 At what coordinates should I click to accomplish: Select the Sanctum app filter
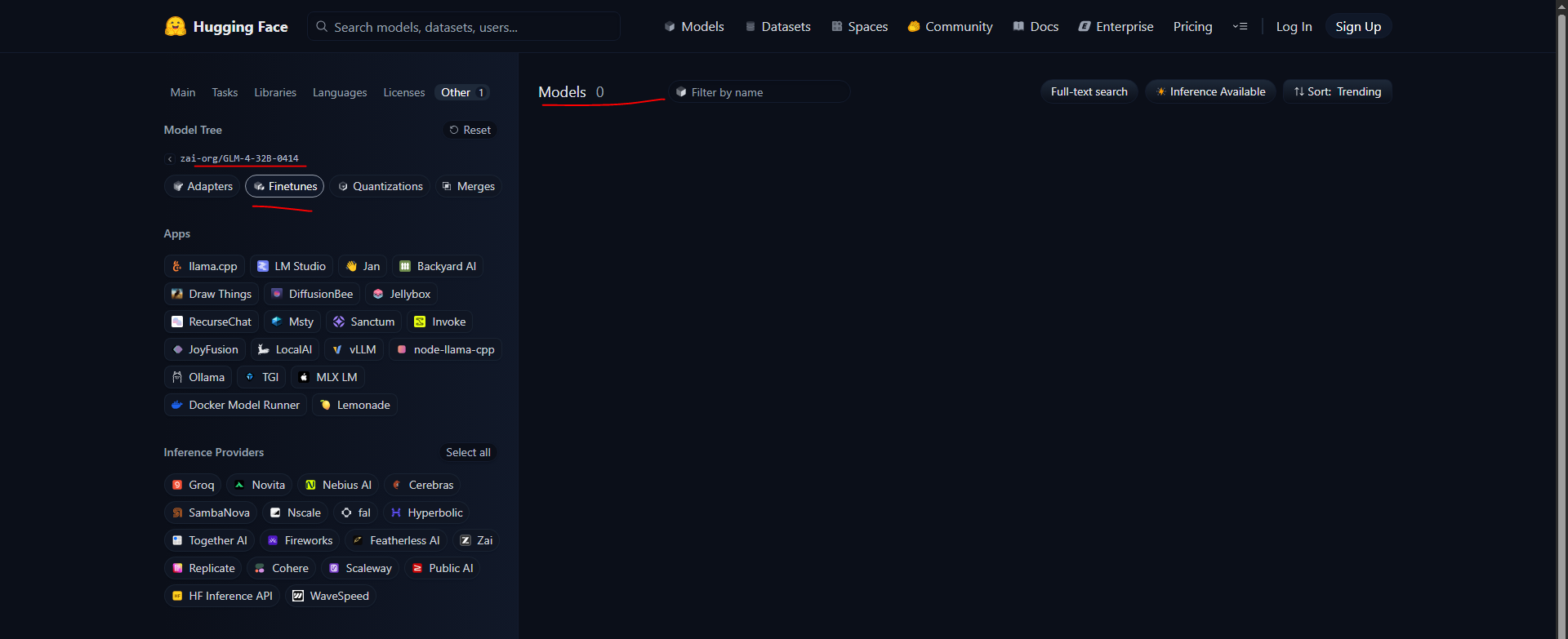click(363, 322)
